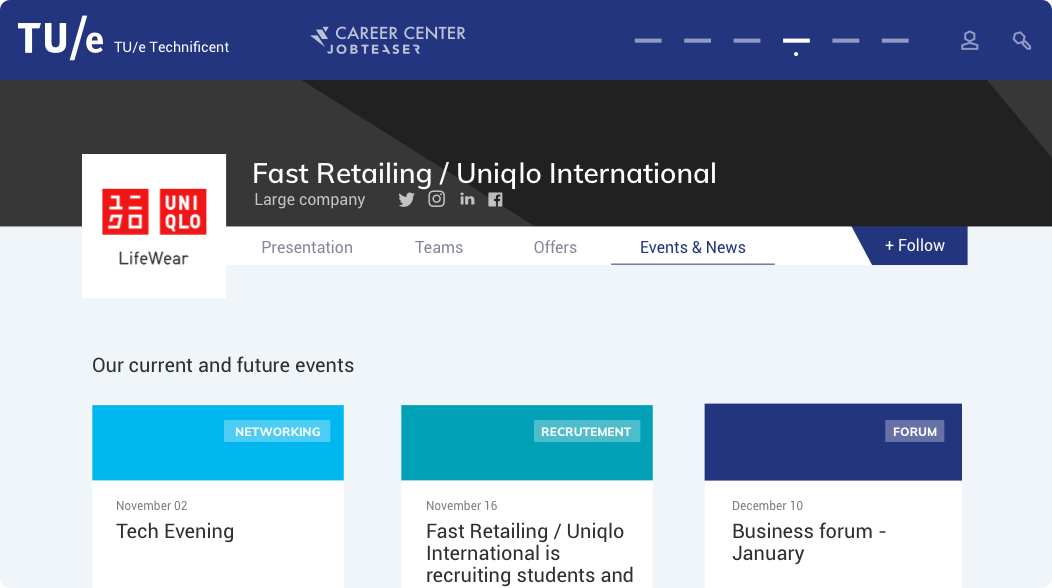
Task: Open the Instagram profile icon
Action: 437,199
